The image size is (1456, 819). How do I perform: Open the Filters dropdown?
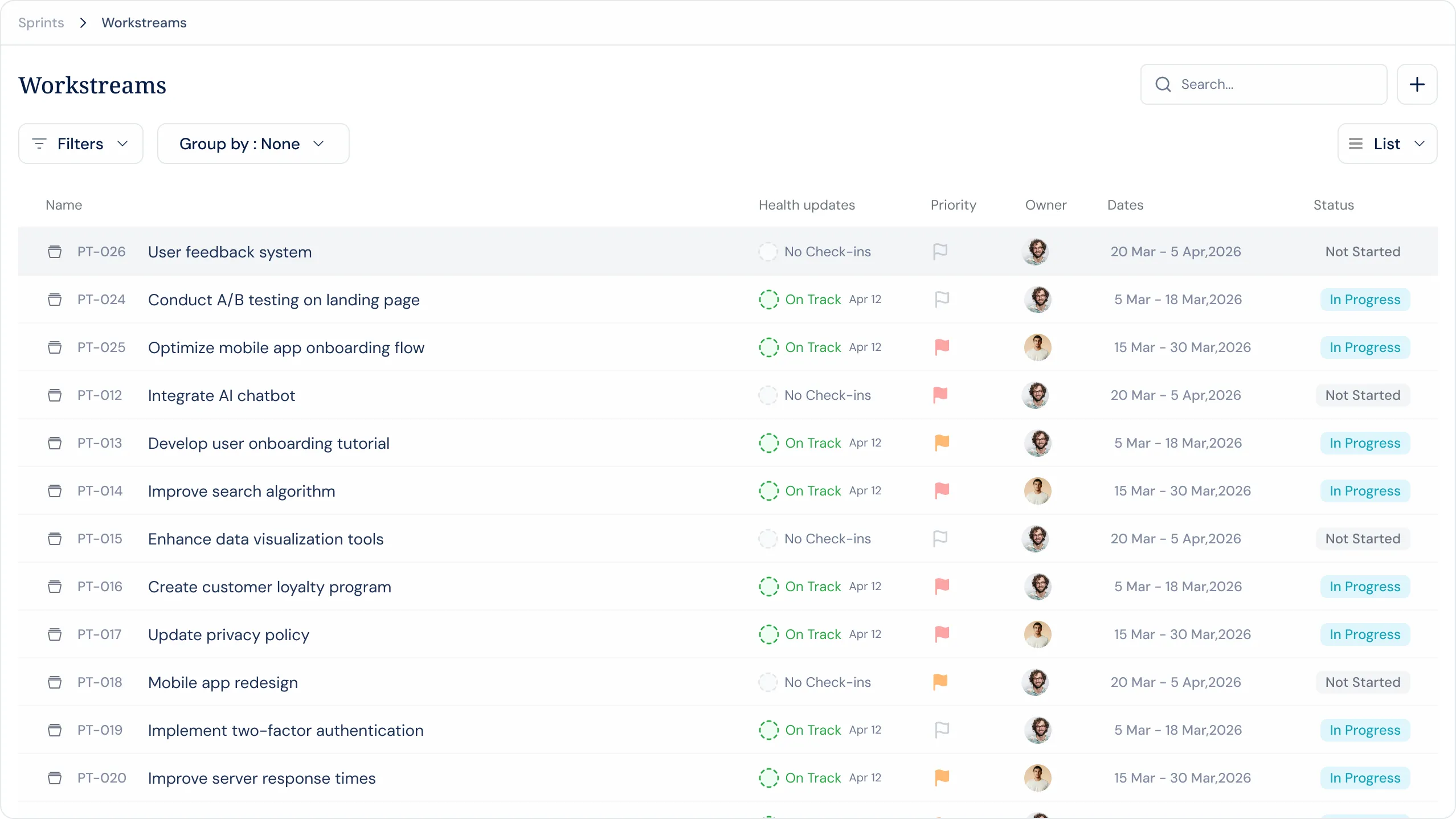click(x=80, y=144)
